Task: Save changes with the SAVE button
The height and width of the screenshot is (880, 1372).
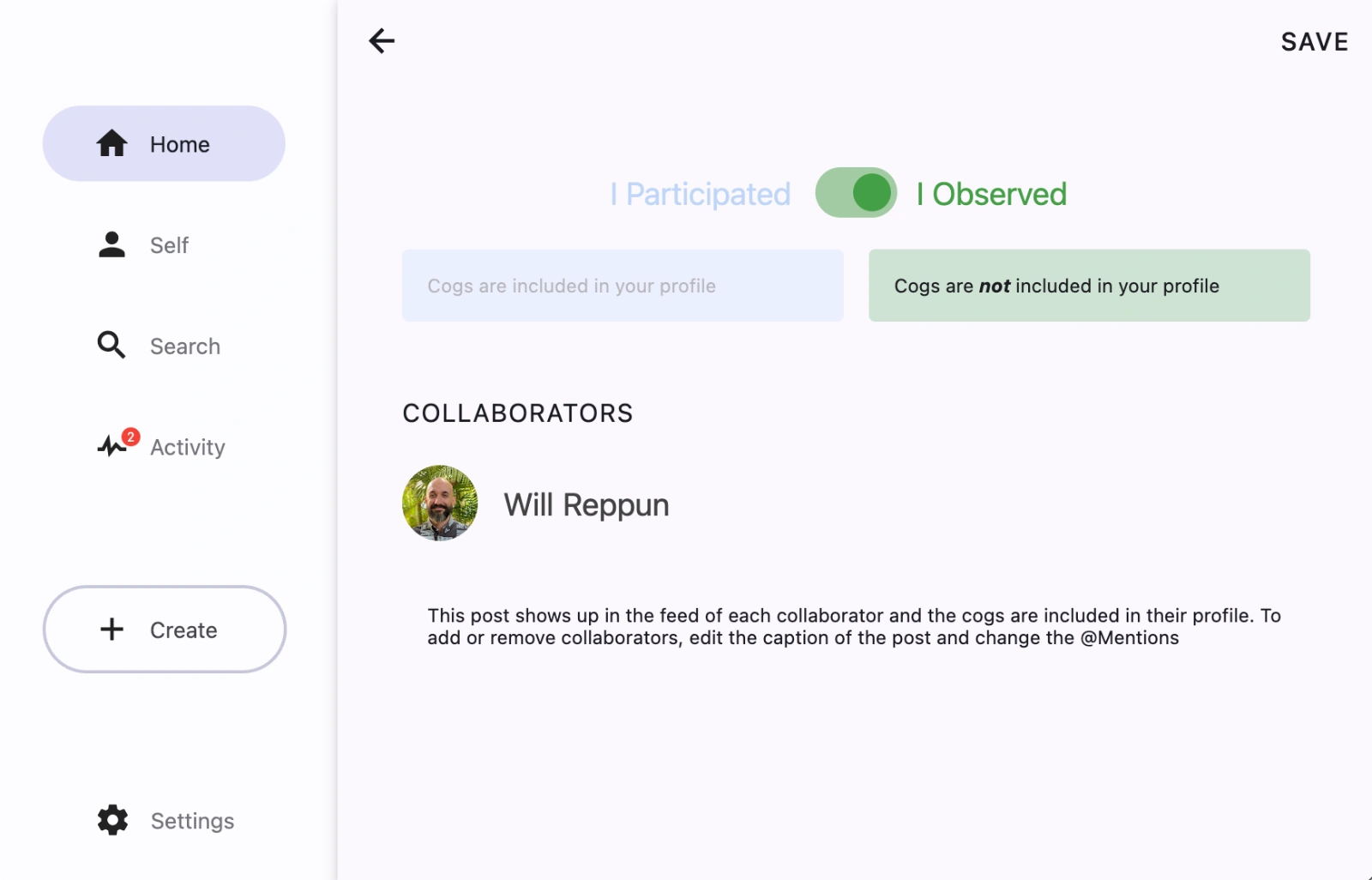Action: click(x=1315, y=41)
